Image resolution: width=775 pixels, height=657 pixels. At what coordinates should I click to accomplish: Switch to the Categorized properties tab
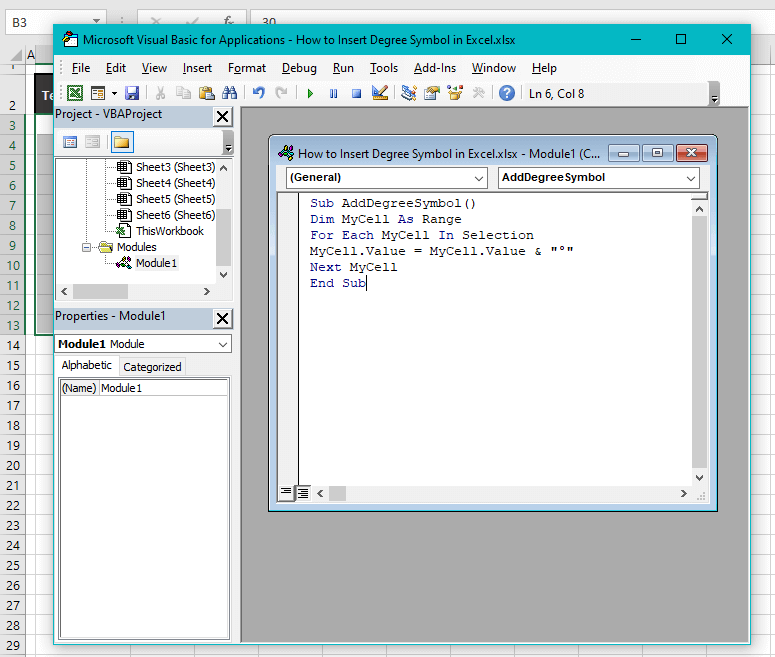click(152, 367)
